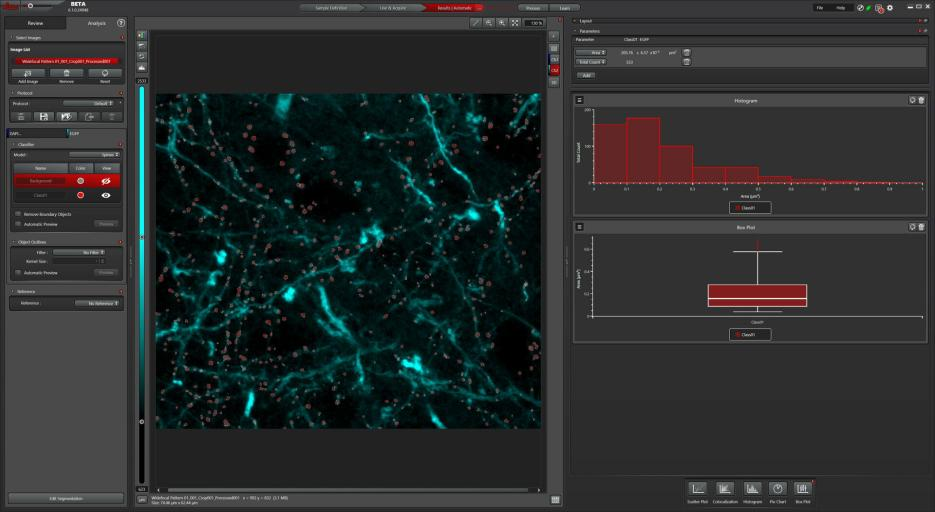The height and width of the screenshot is (512, 935).
Task: Toggle the Ch1 channel button beside viewer
Action: click(x=555, y=60)
